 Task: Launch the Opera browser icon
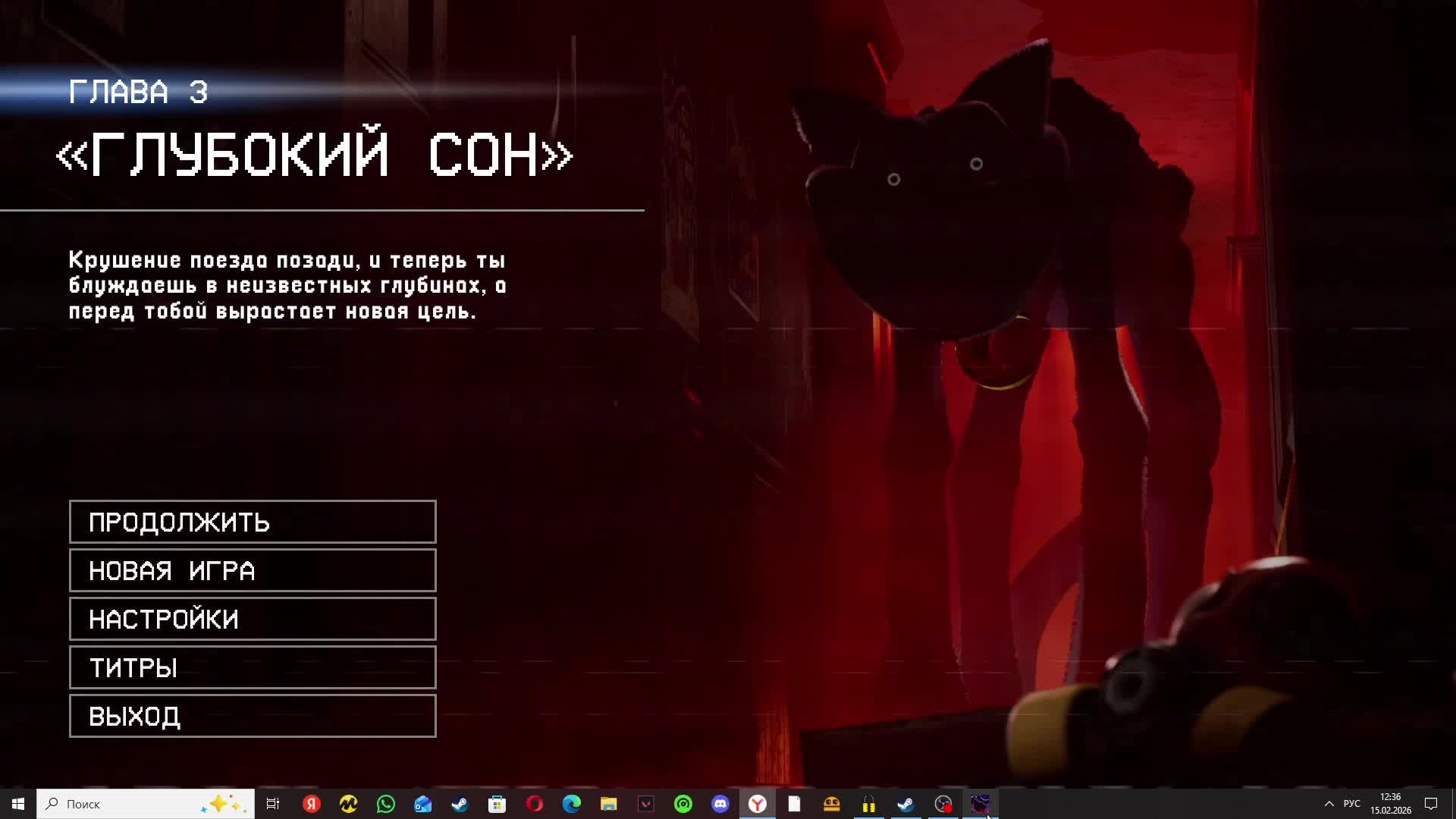535,804
